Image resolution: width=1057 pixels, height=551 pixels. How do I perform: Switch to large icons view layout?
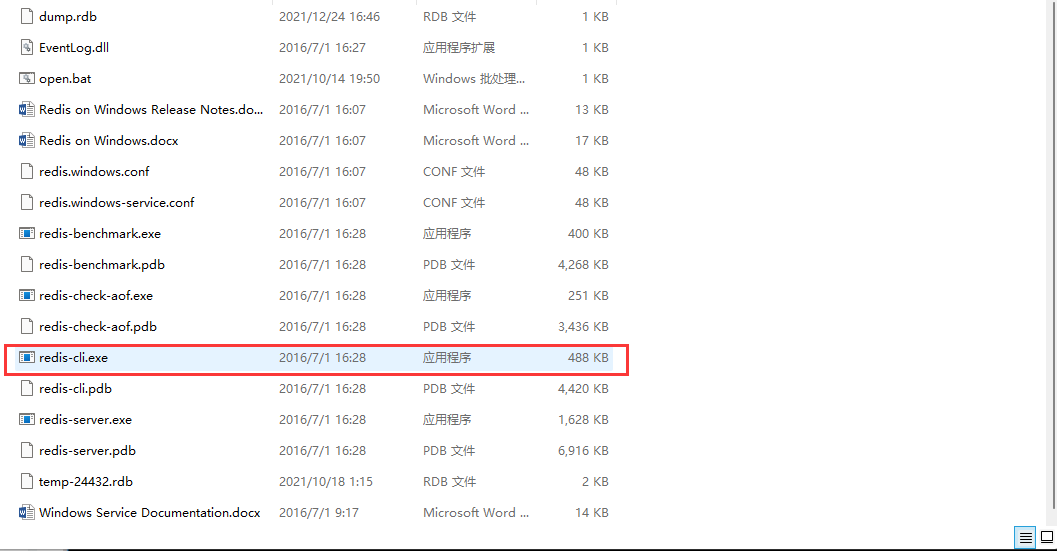(x=1046, y=538)
